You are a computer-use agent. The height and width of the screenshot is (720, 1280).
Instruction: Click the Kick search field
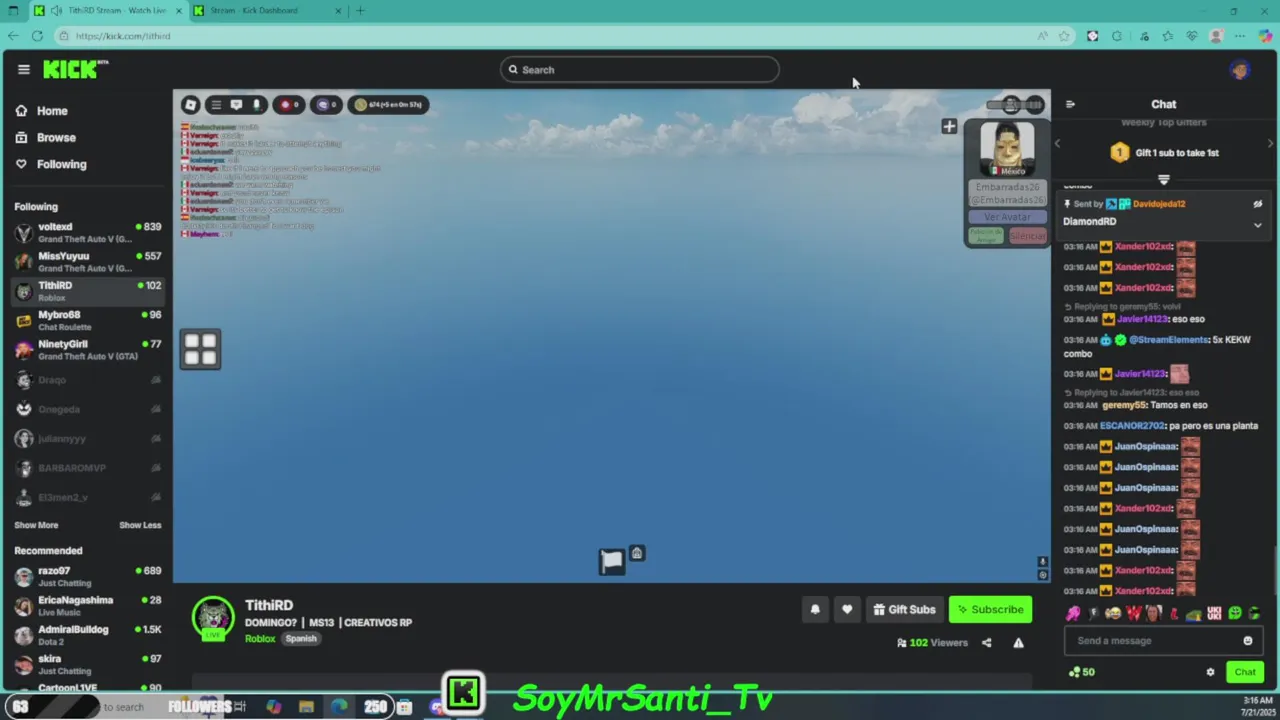tap(640, 69)
